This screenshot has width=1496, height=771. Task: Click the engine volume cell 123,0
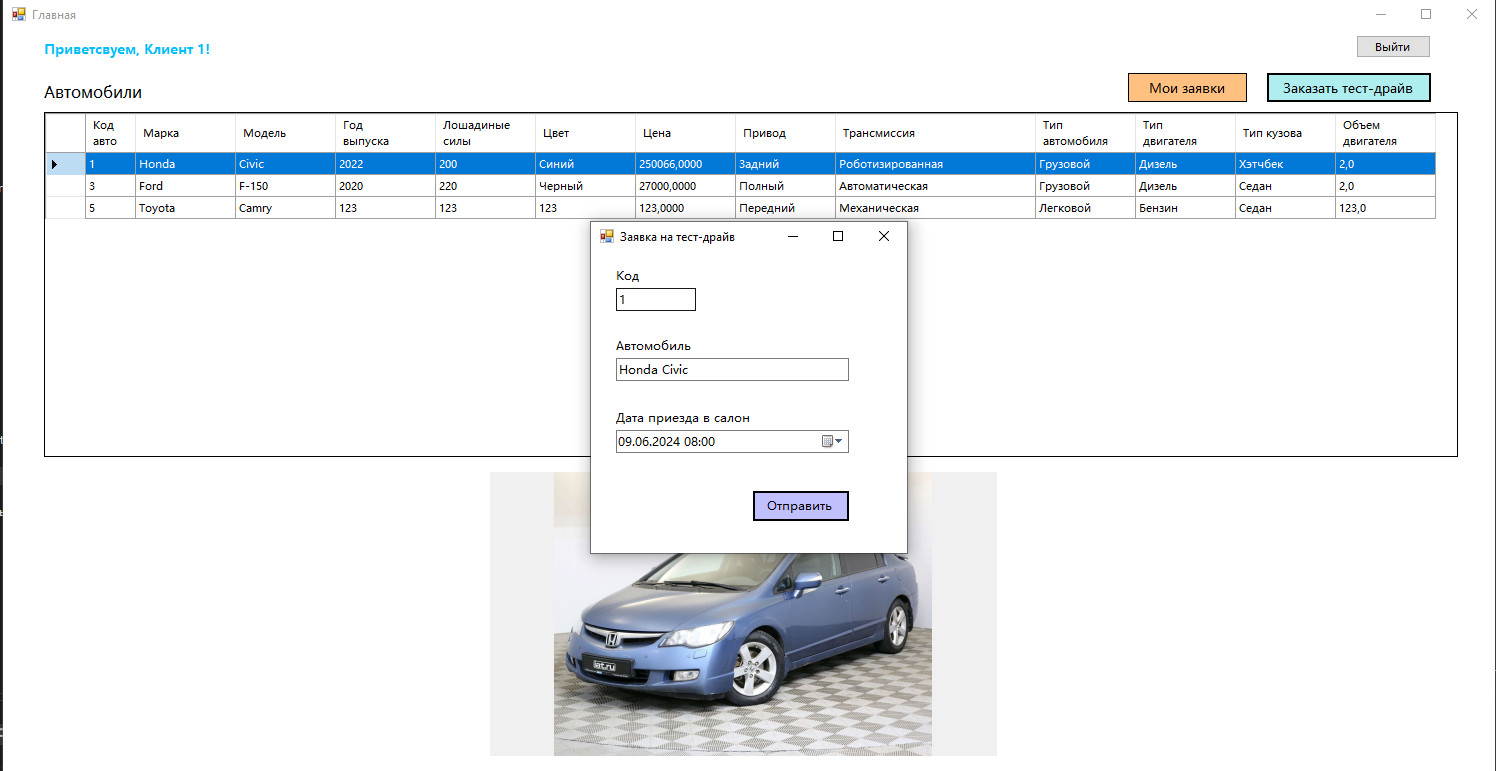point(1385,208)
